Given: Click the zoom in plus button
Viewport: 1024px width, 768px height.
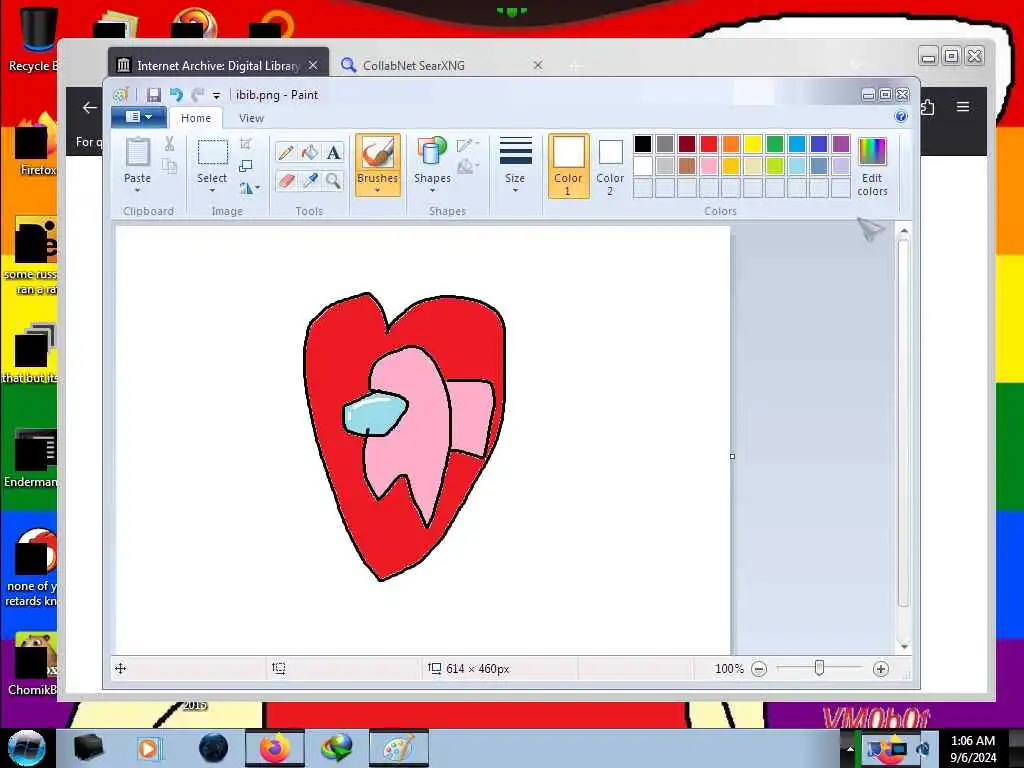Looking at the screenshot, I should tap(880, 669).
